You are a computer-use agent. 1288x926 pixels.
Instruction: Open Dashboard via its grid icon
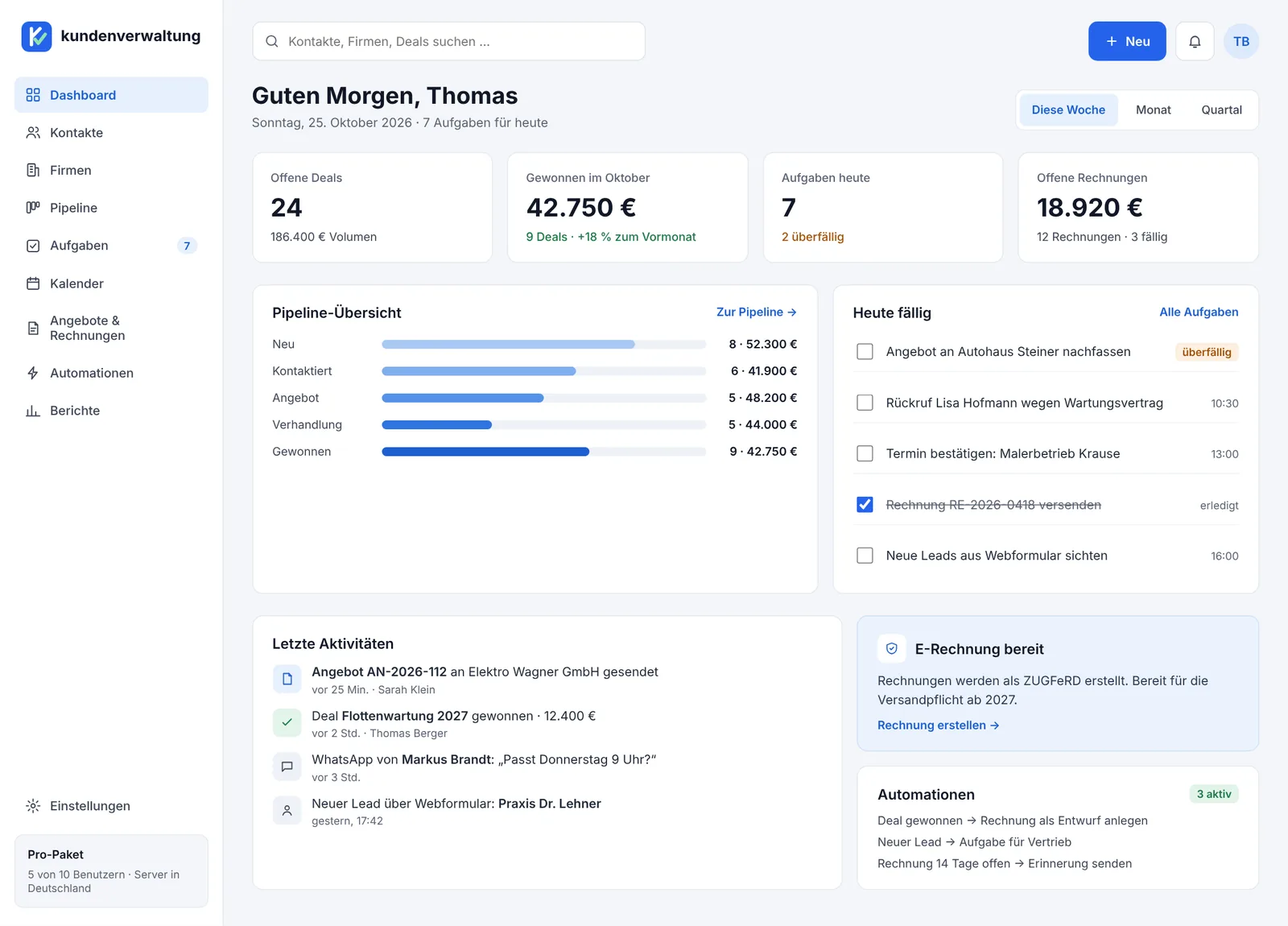pos(33,95)
